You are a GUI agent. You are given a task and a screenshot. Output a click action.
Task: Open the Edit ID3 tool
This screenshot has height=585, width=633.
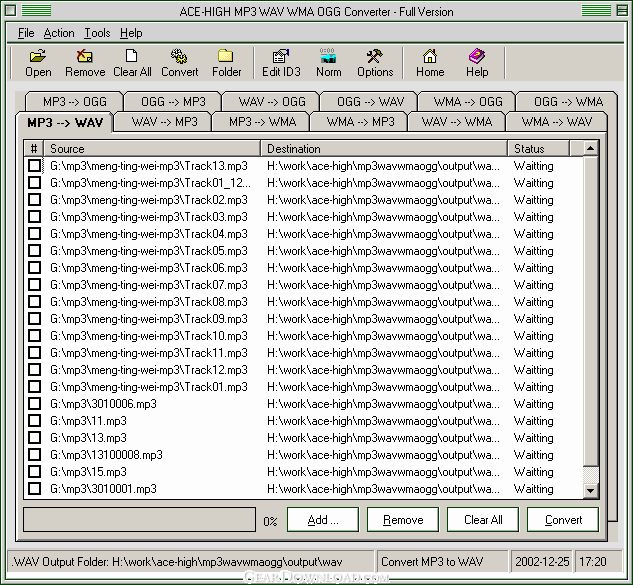tap(281, 63)
